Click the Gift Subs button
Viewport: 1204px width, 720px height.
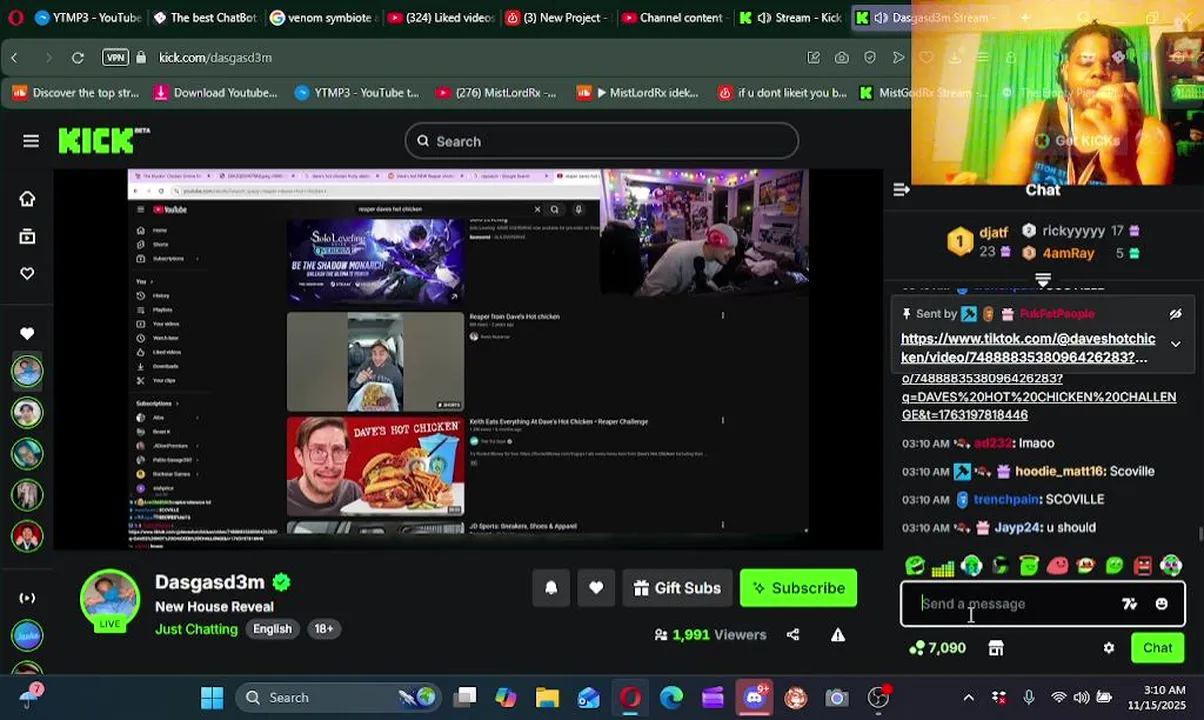tap(677, 588)
